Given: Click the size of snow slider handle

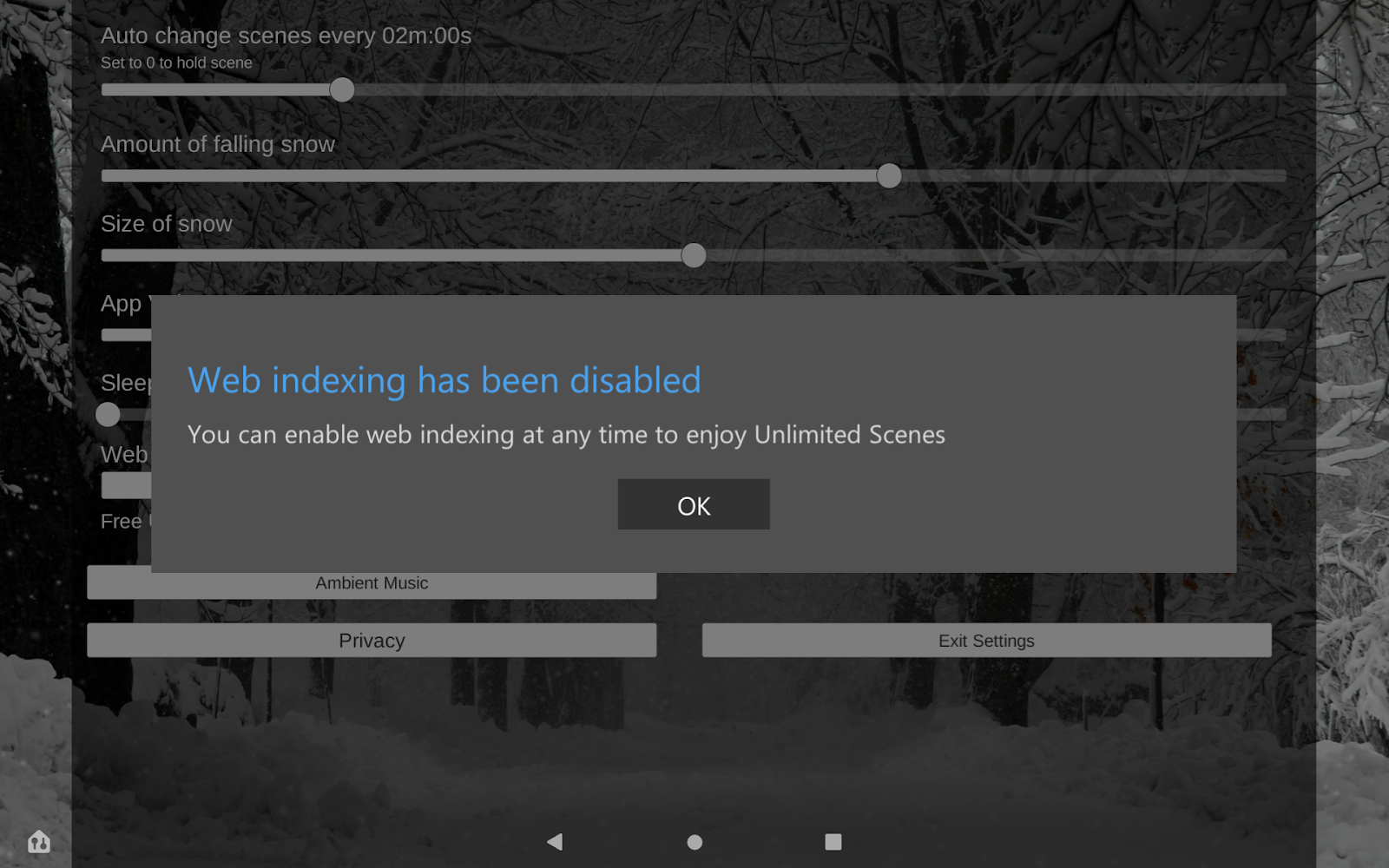Looking at the screenshot, I should click(694, 255).
